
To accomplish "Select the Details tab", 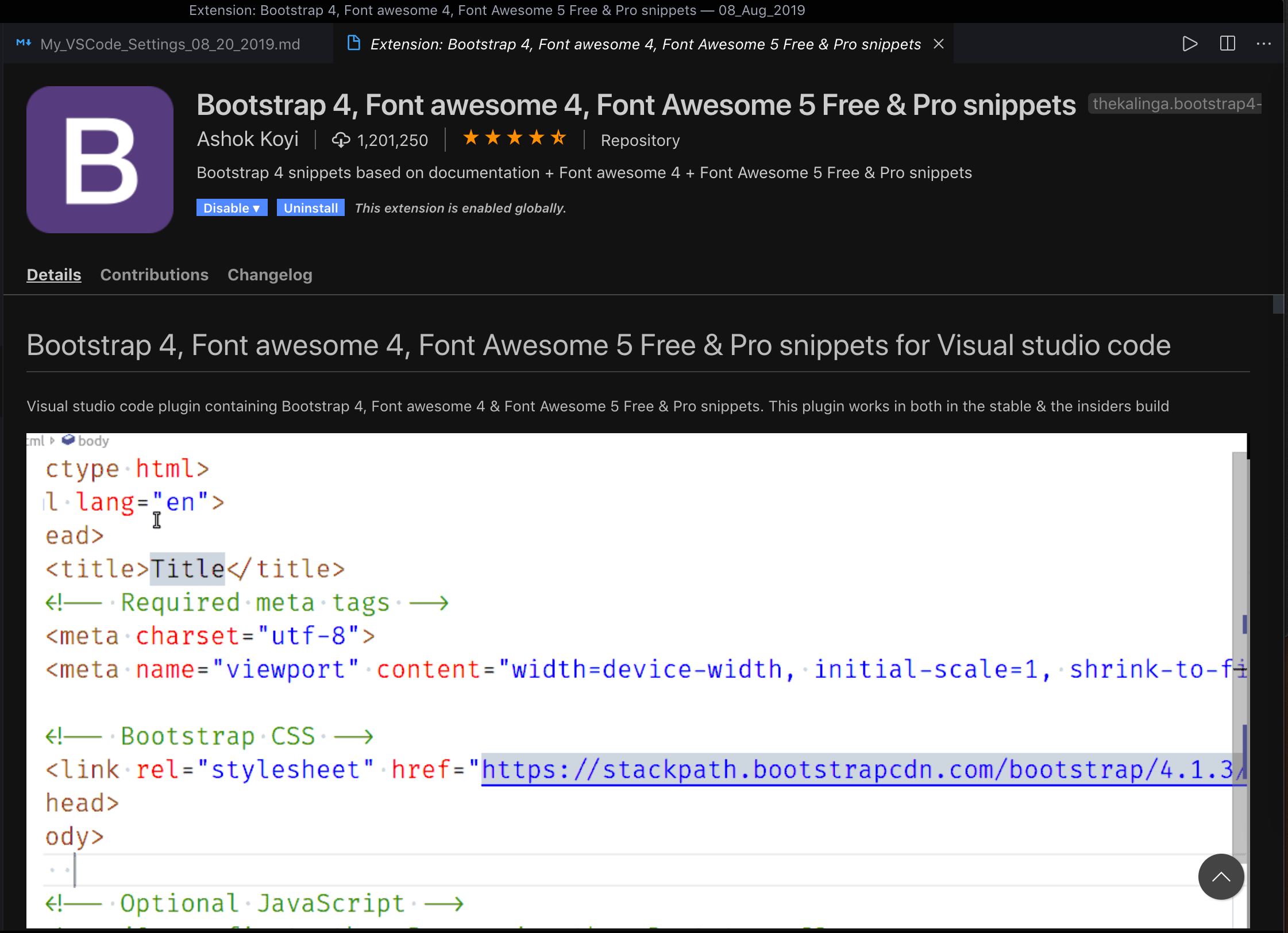I will pos(54,275).
